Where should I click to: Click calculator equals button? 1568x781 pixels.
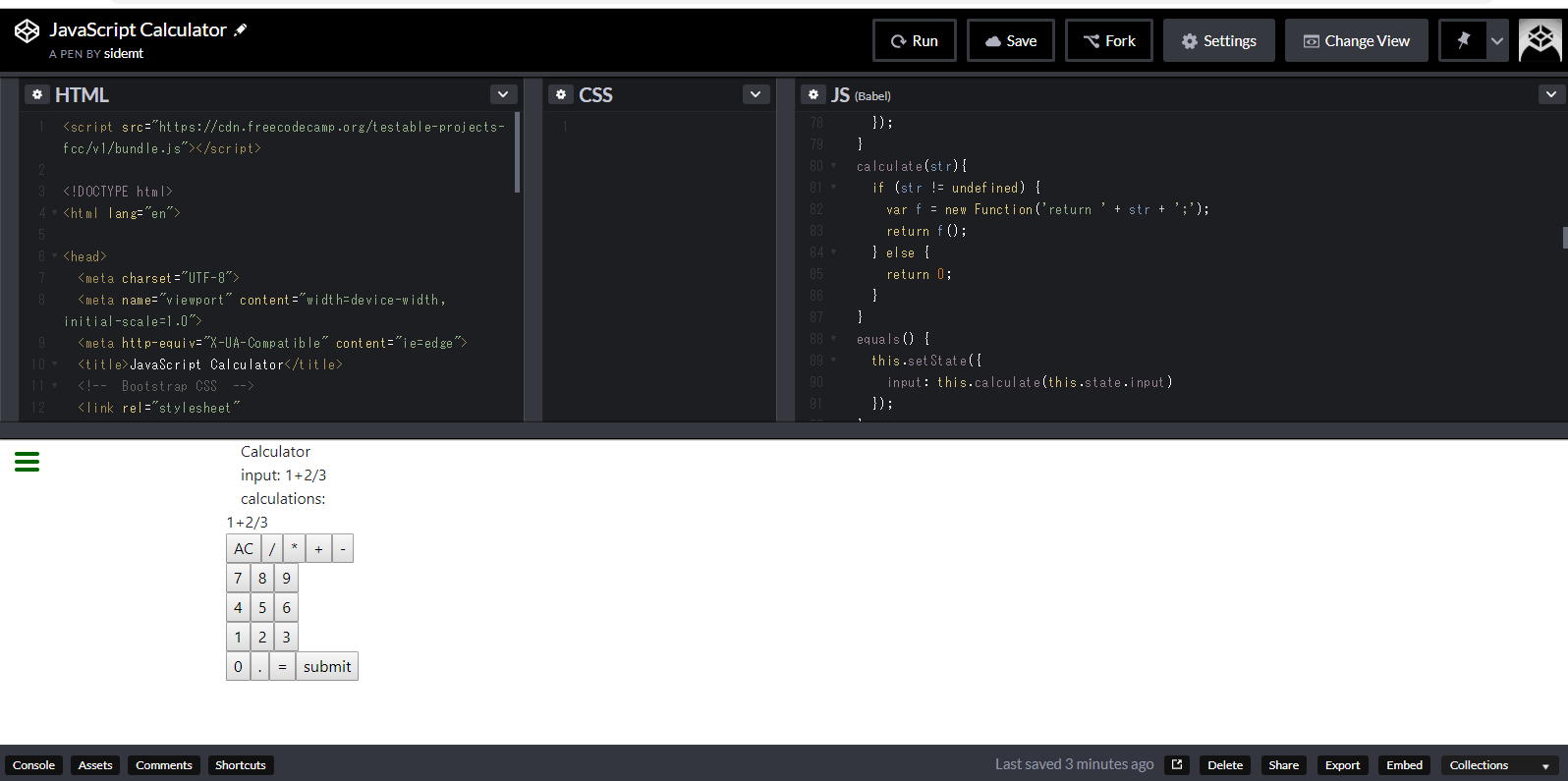[x=282, y=666]
